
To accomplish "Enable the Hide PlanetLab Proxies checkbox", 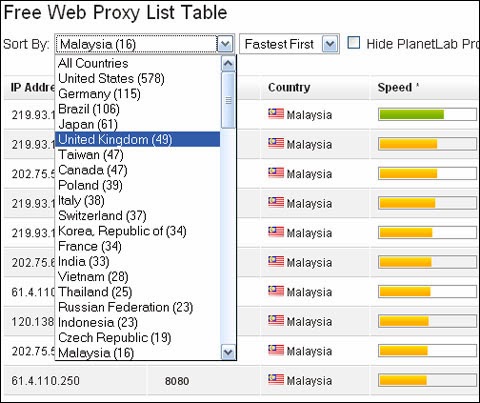I will pyautogui.click(x=354, y=43).
